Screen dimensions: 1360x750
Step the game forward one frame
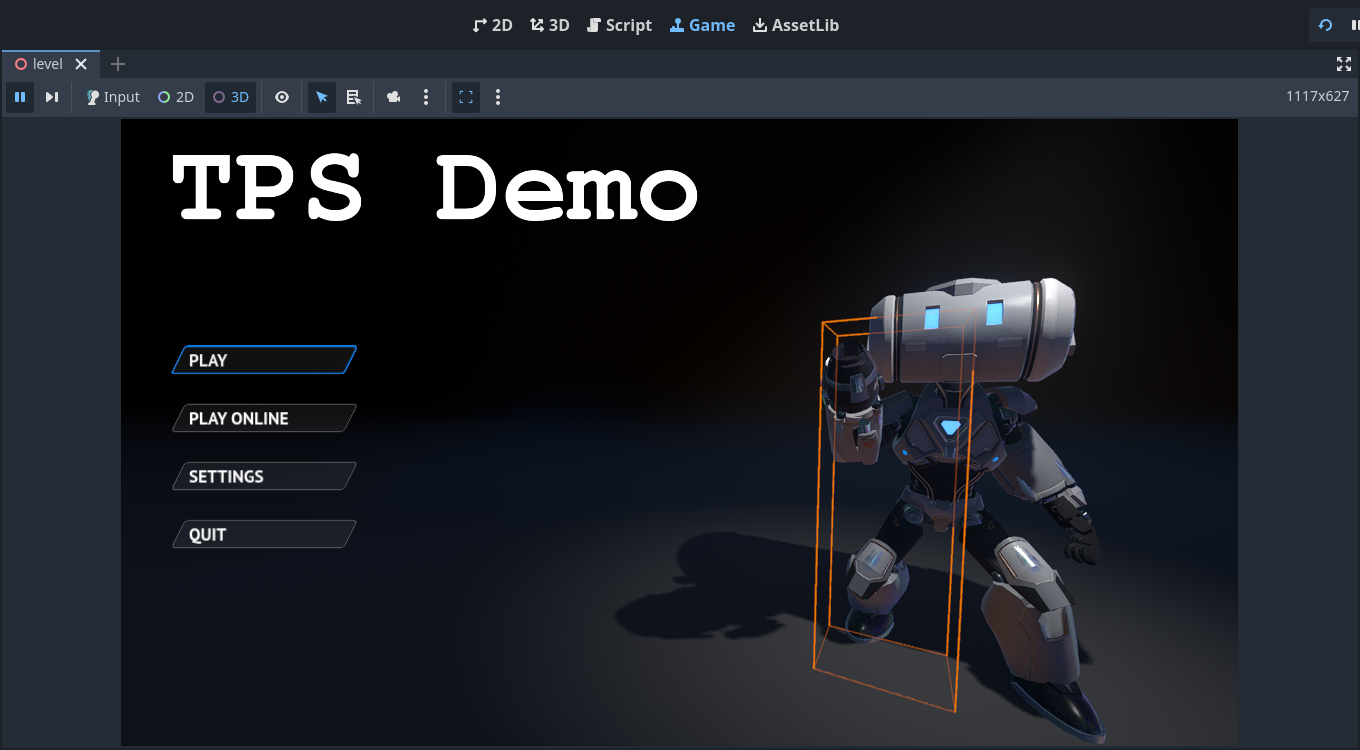click(52, 97)
